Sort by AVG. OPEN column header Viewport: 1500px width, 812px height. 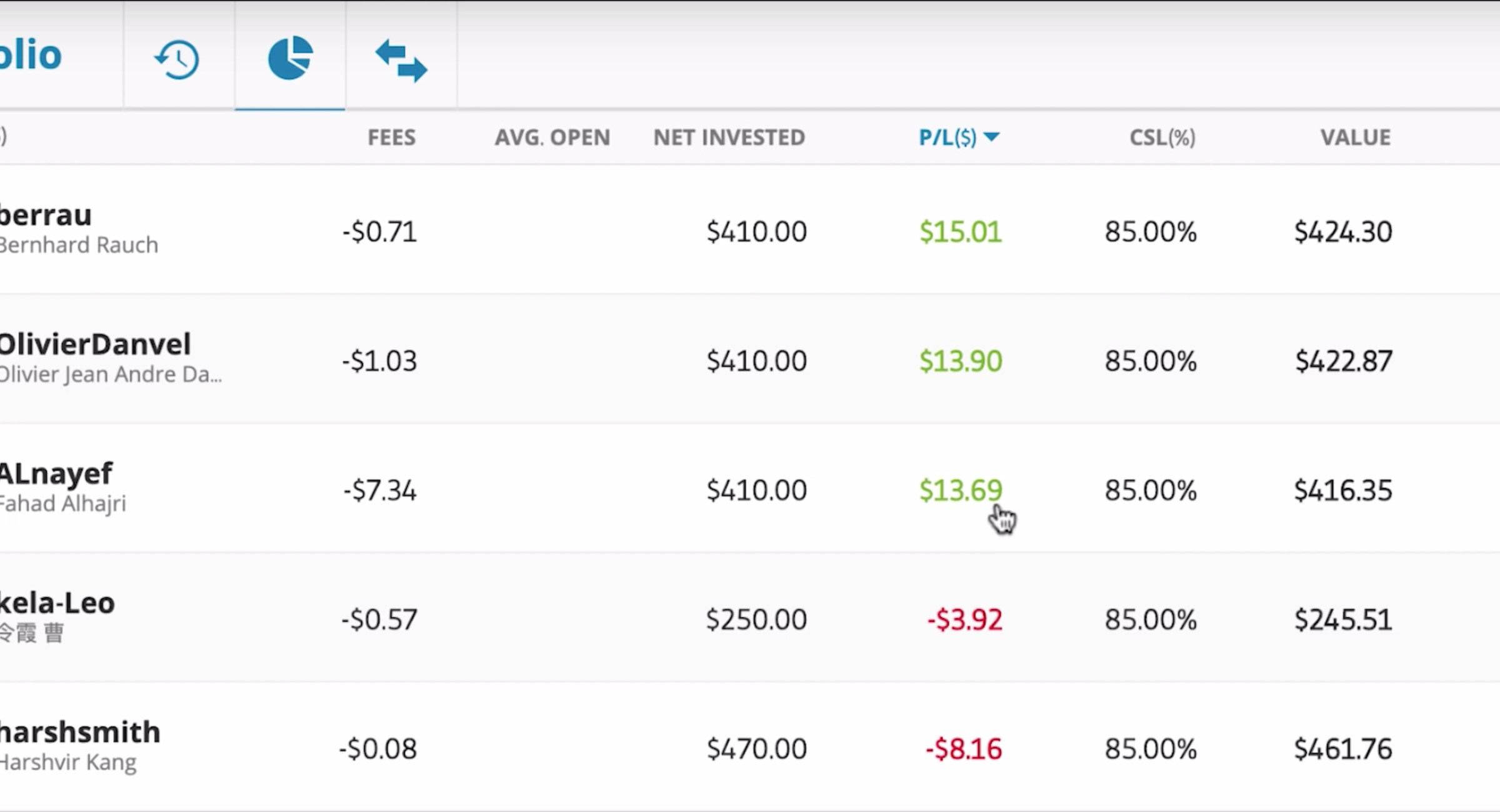tap(552, 137)
